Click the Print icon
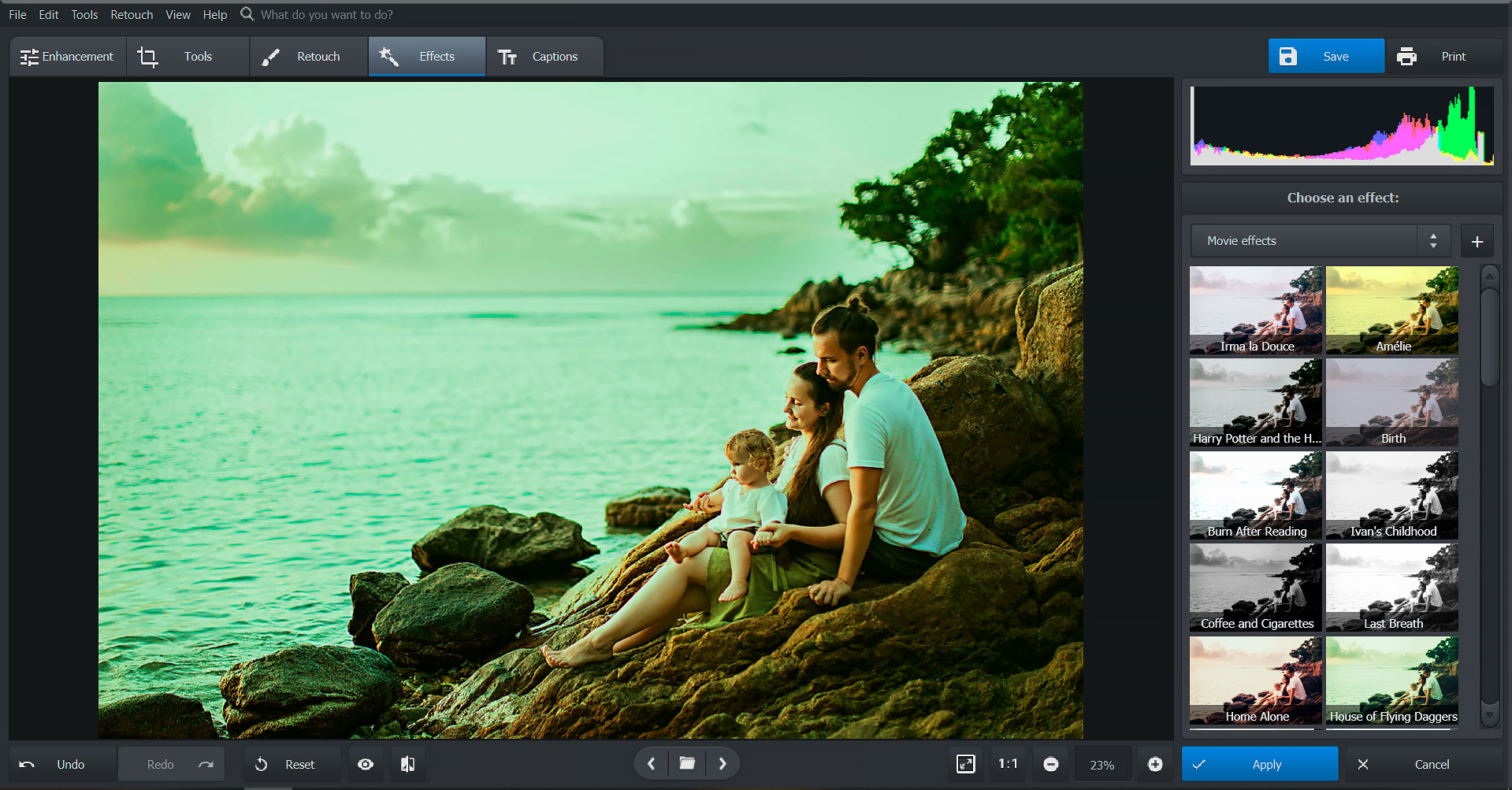This screenshot has height=790, width=1512. point(1406,56)
